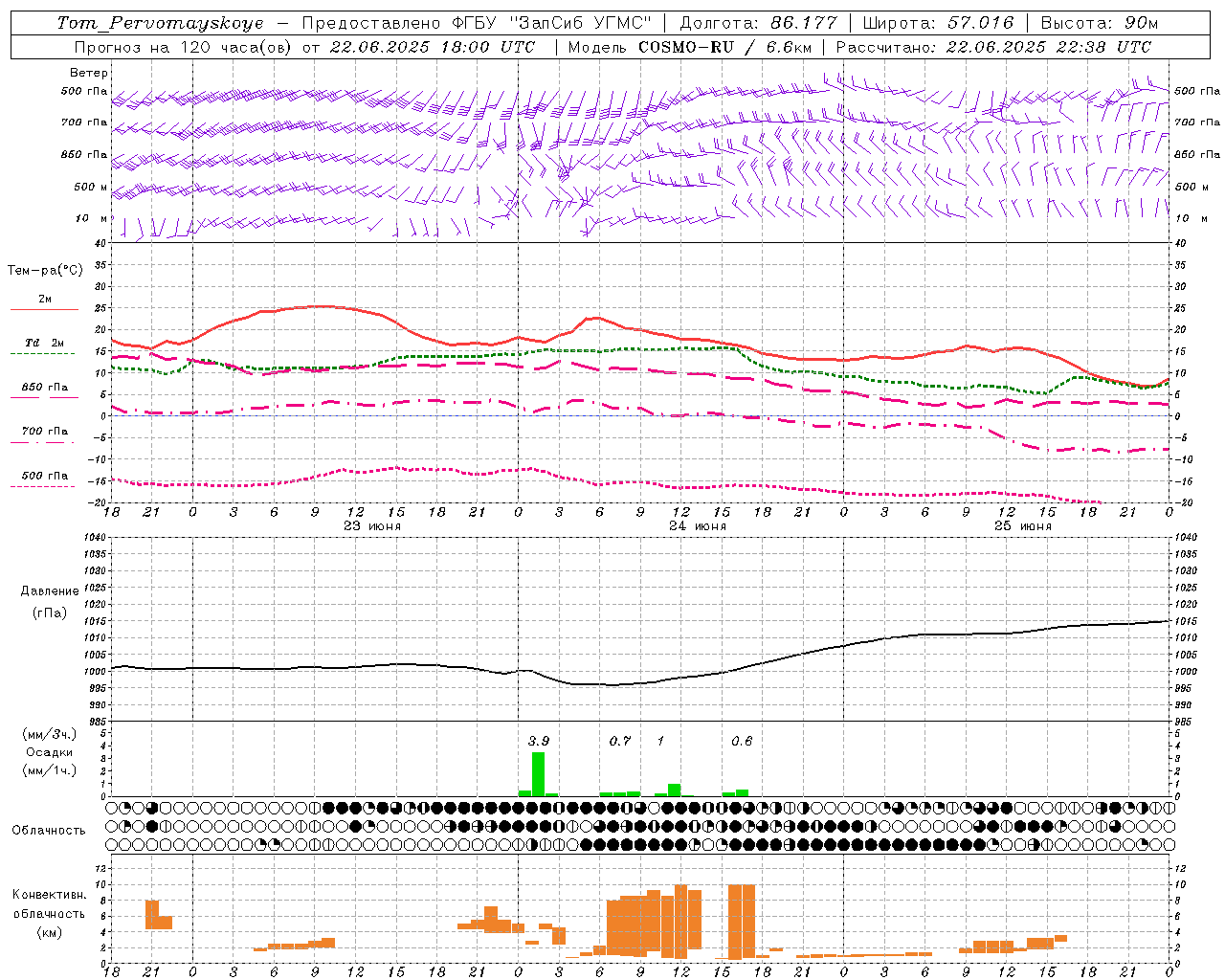Click the Td 2м legend entry
This screenshot has width=1225, height=980.
(x=45, y=343)
